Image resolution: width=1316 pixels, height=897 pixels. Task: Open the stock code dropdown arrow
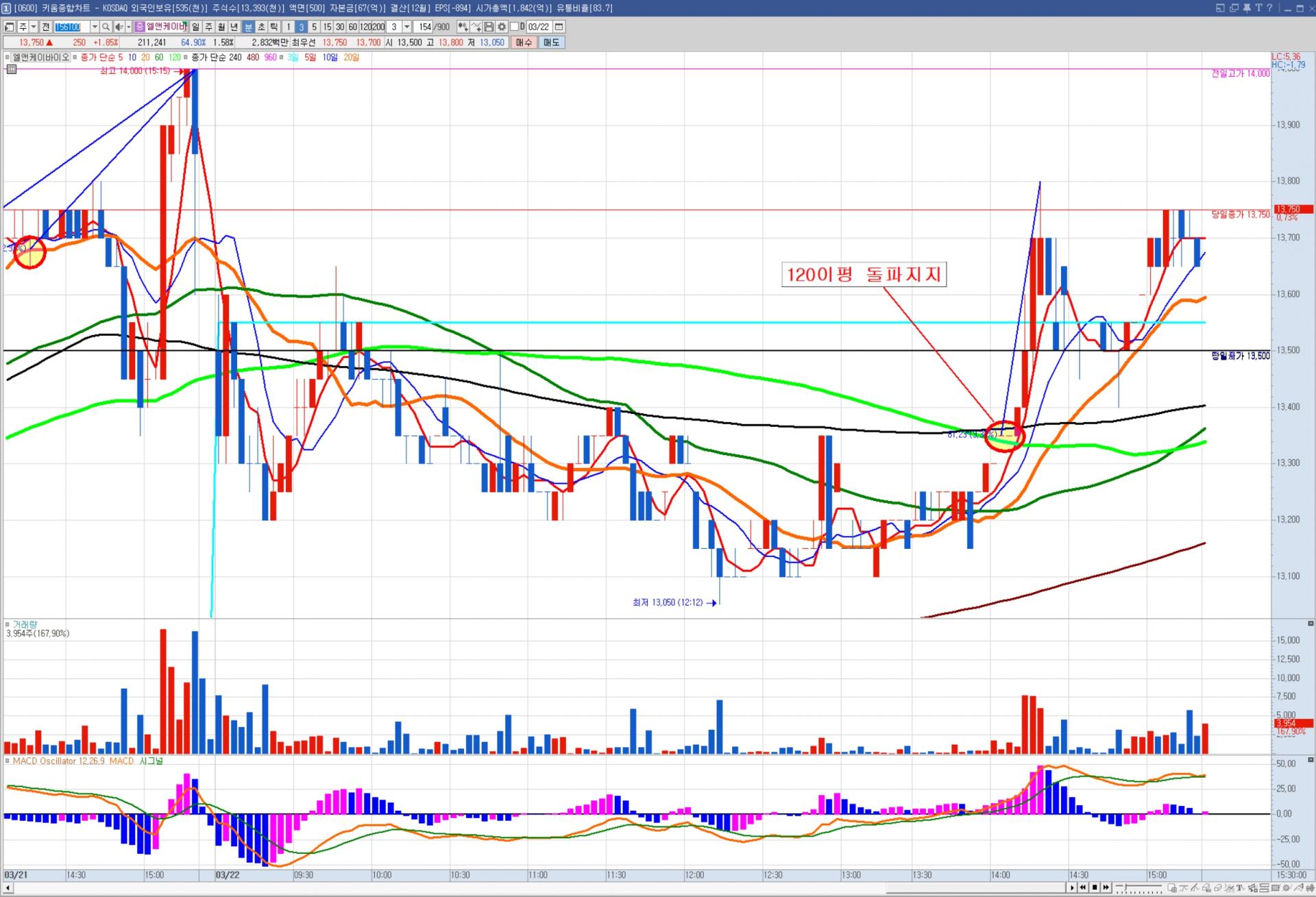(x=95, y=27)
